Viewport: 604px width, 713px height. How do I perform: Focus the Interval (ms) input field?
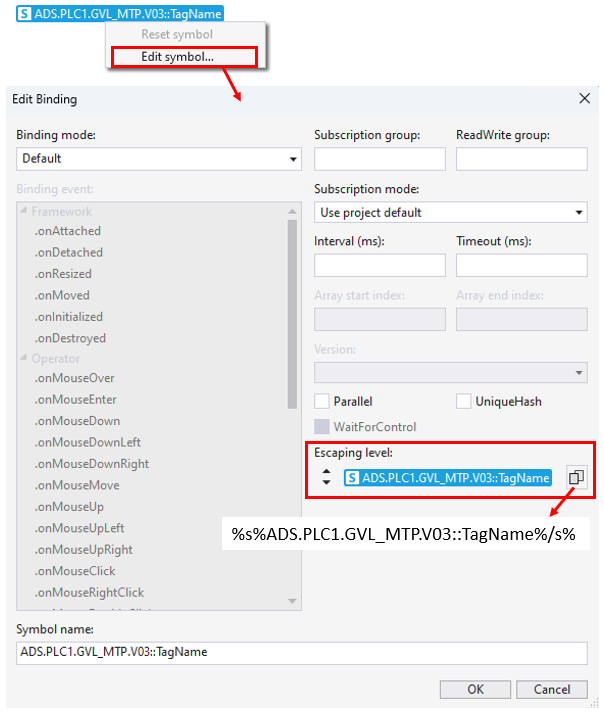(379, 265)
